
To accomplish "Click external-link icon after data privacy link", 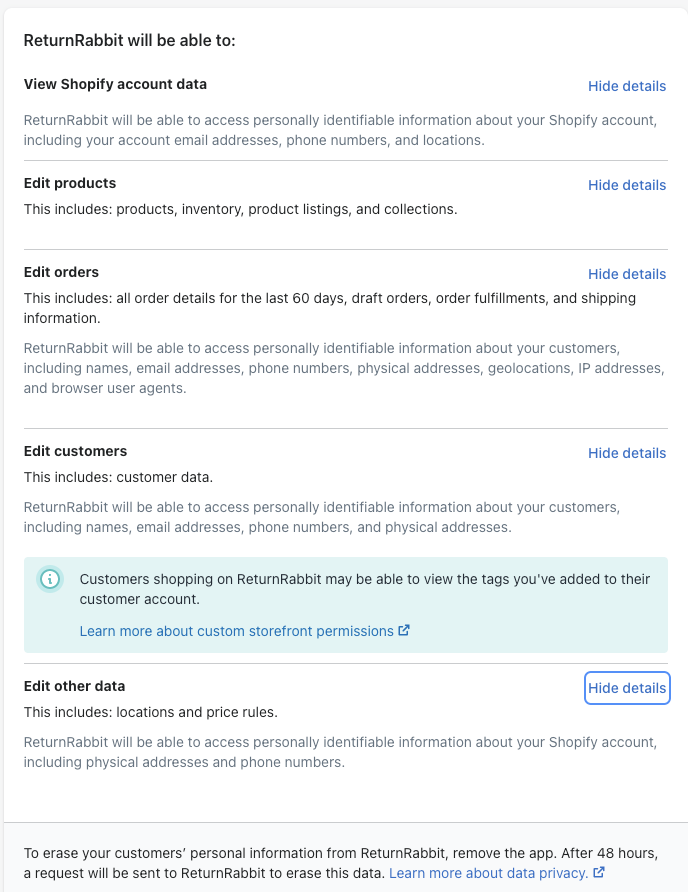I will pos(599,873).
